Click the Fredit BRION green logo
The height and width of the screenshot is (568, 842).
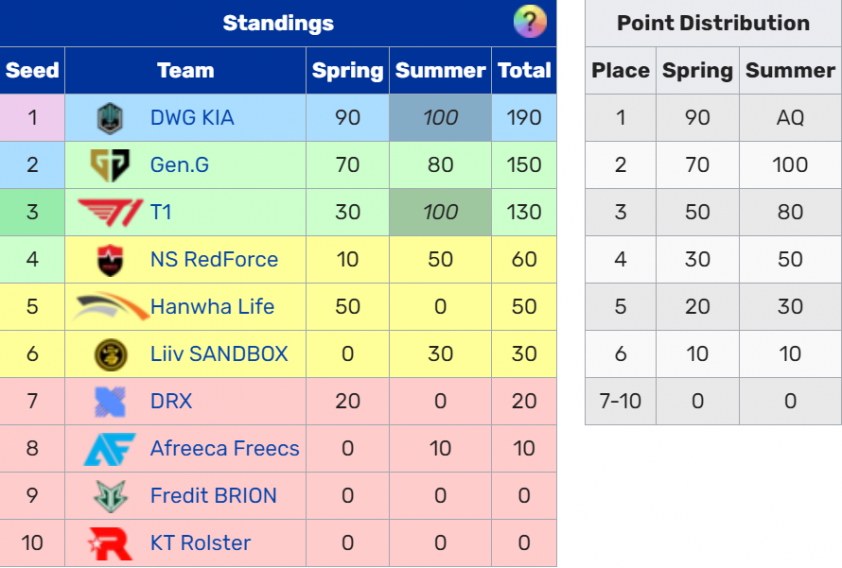tap(110, 496)
